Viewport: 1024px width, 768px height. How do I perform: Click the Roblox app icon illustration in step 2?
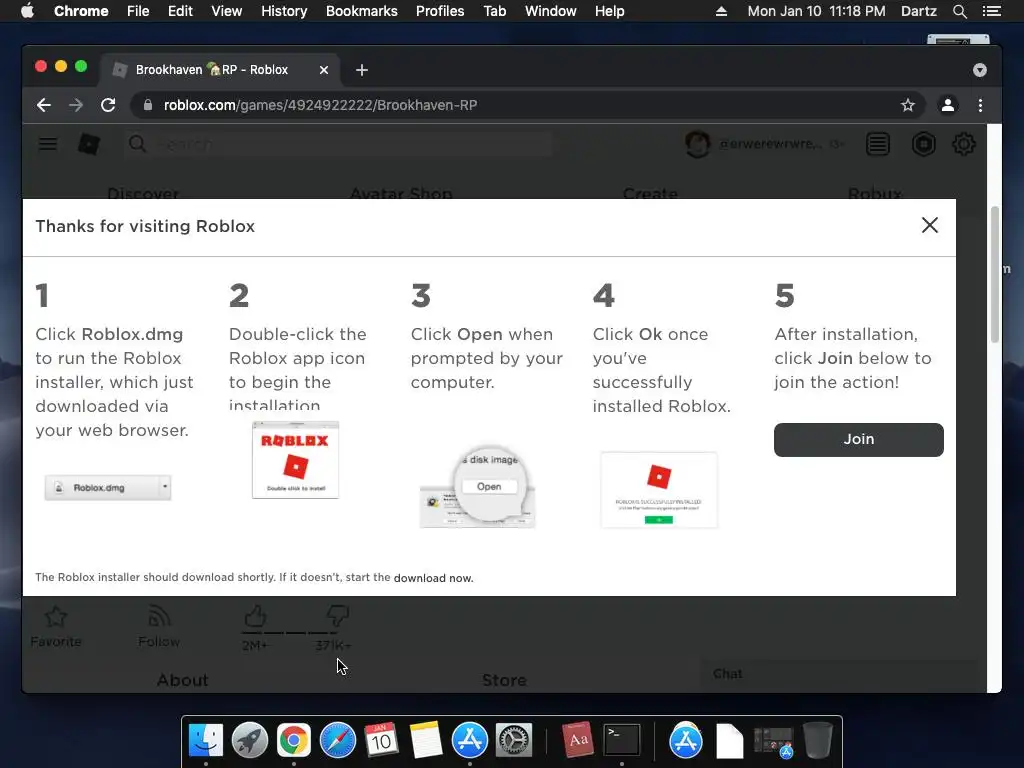coord(295,460)
